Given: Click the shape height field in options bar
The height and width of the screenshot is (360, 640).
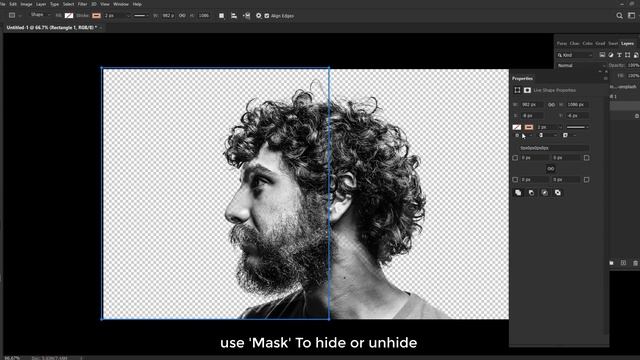Looking at the screenshot, I should point(204,16).
